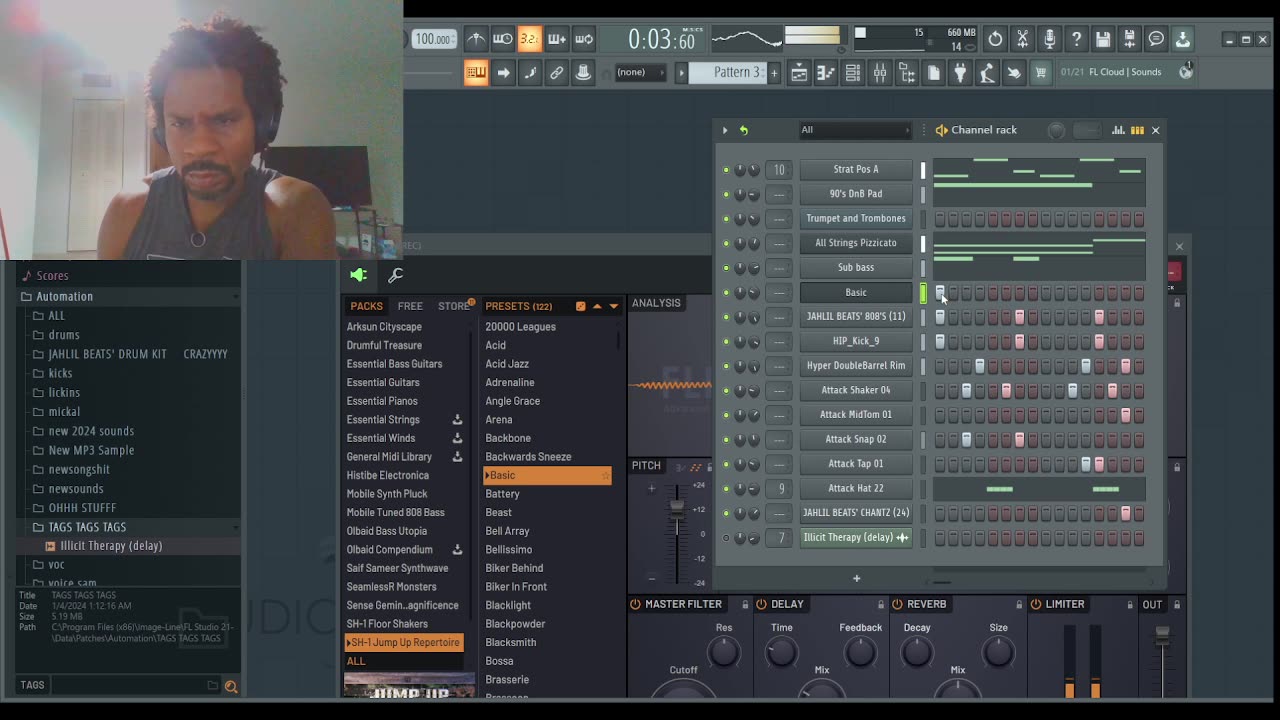This screenshot has height=720, width=1280.
Task: Toggle the recording countdown 3.2 icon
Action: (x=530, y=39)
